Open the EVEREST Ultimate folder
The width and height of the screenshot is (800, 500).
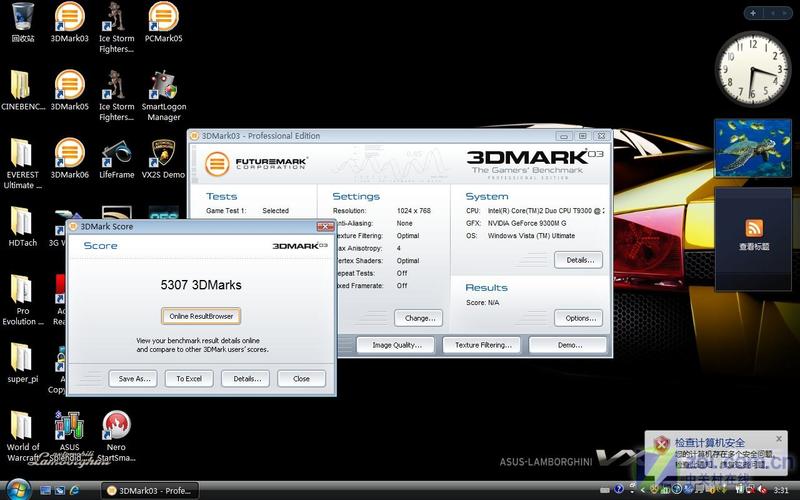[x=22, y=164]
